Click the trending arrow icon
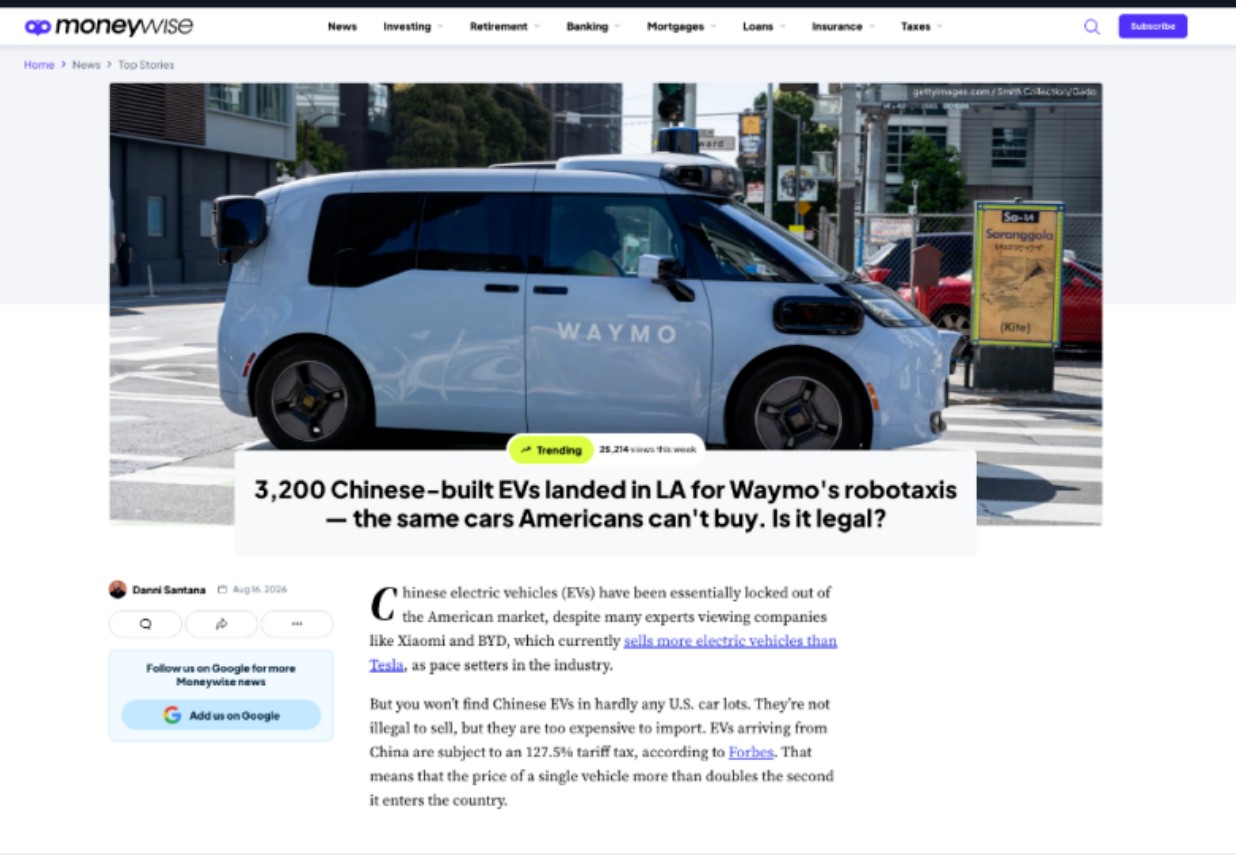Viewport: 1236px width, 855px height. click(526, 450)
